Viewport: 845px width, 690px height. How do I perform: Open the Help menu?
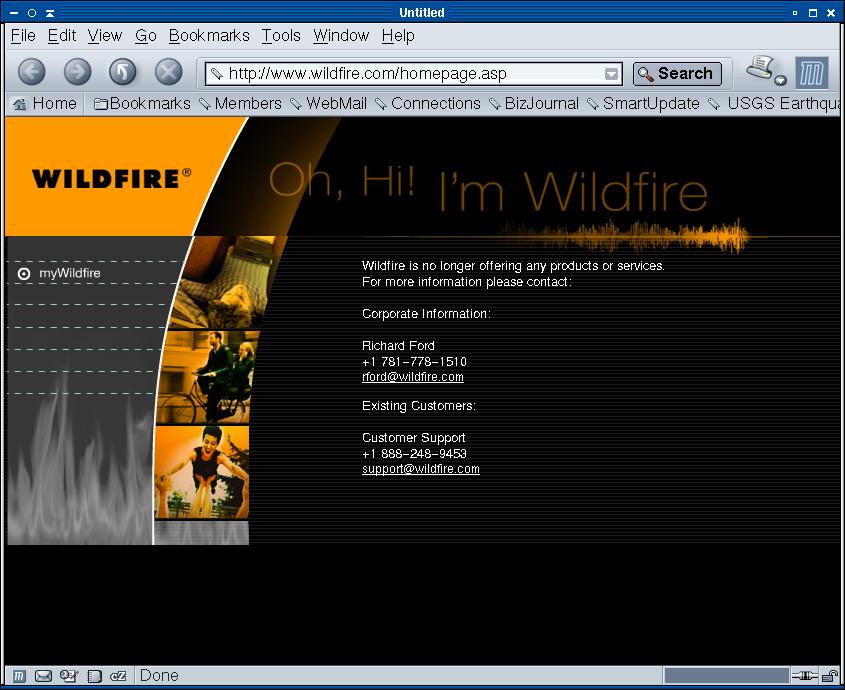pos(398,36)
